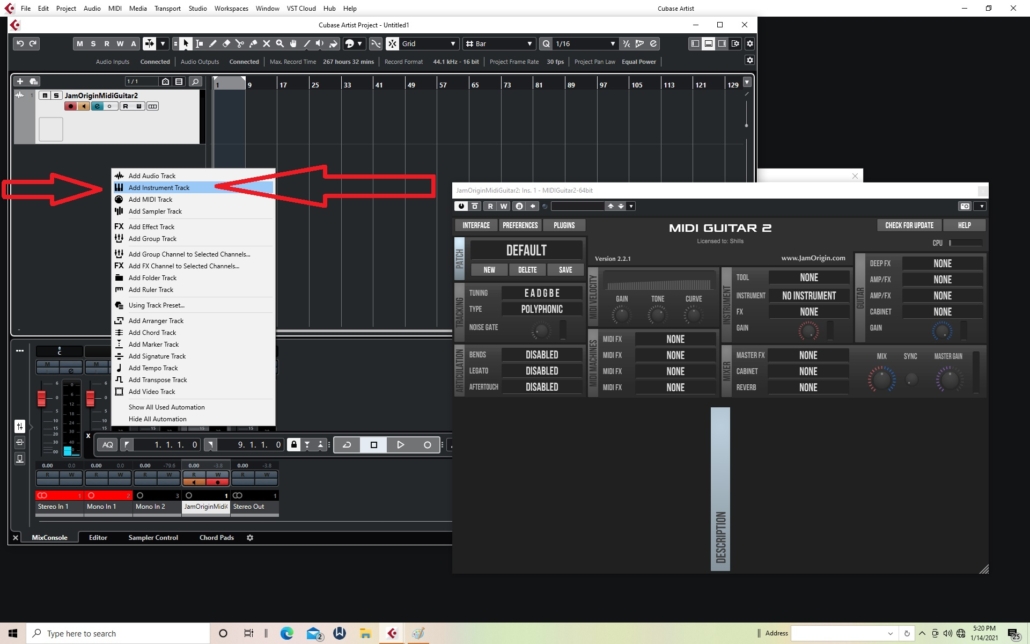Toggle plugin power/bypass button
The width and height of the screenshot is (1030, 644).
coord(461,206)
